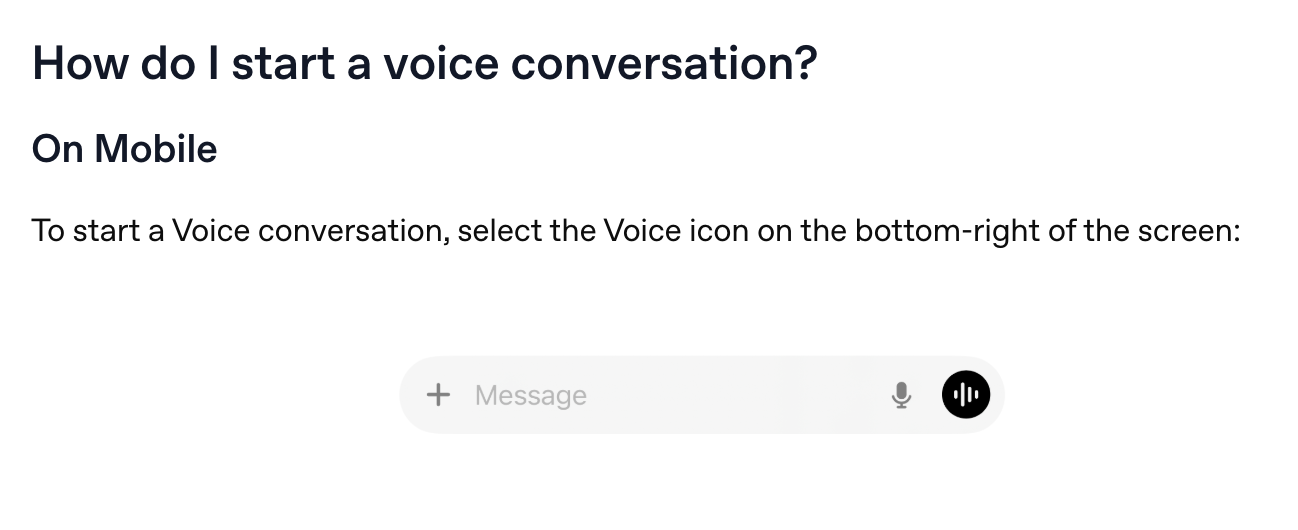This screenshot has height=530, width=1298.
Task: Click the plus attachment icon
Action: point(438,395)
